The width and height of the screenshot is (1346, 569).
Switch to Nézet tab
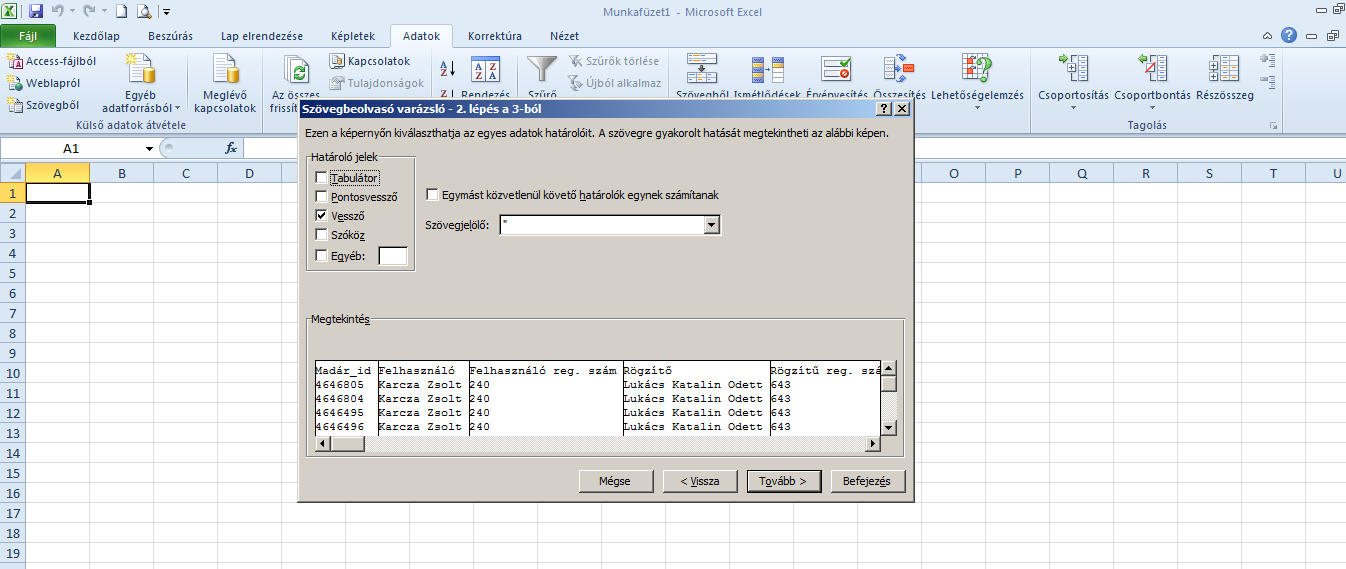click(x=565, y=36)
